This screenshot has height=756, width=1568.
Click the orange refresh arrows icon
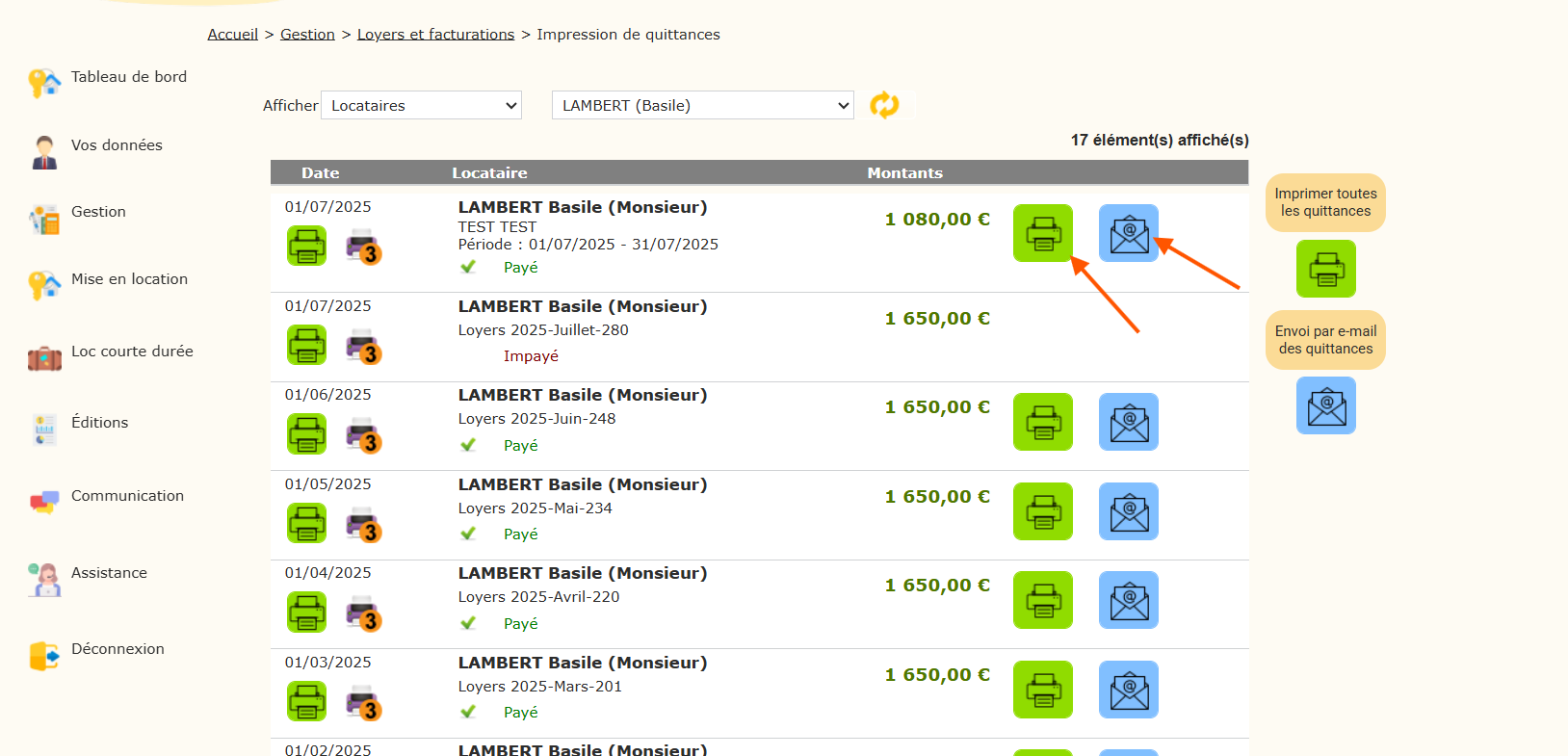pos(884,105)
